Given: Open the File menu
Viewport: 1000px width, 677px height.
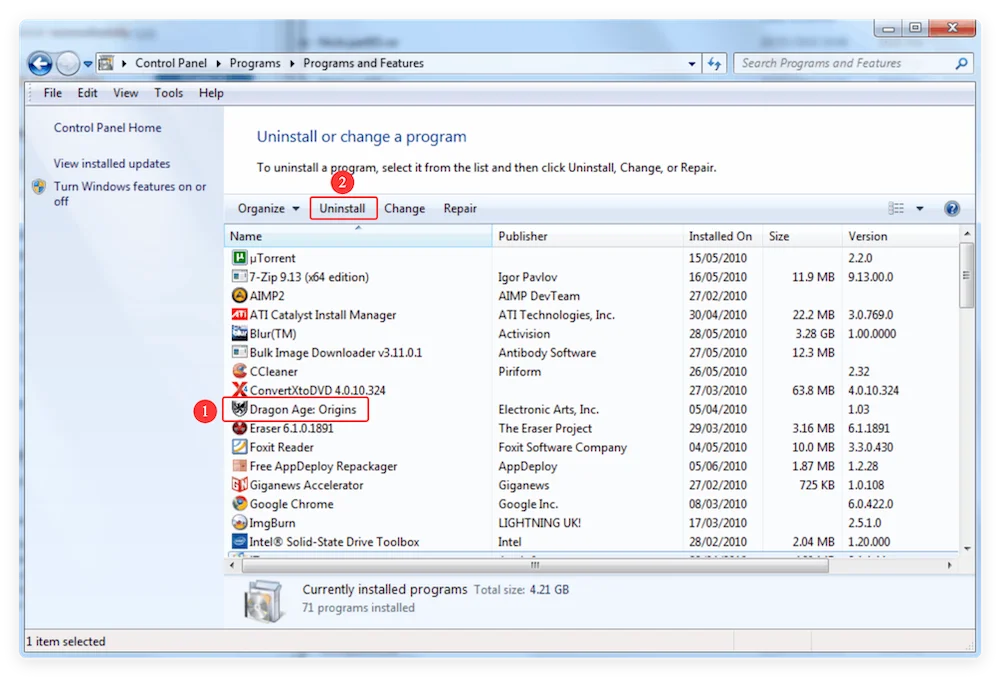Looking at the screenshot, I should pyautogui.click(x=52, y=93).
